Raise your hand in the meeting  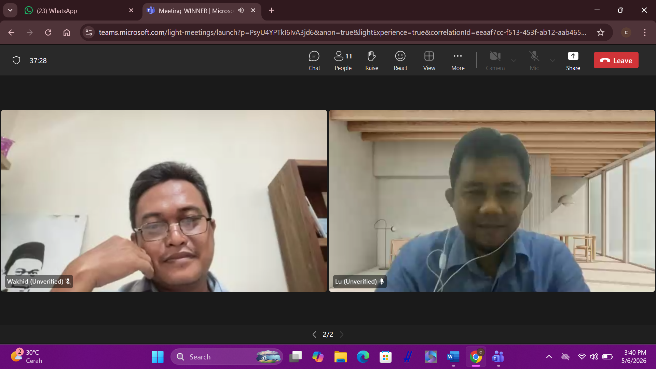click(x=372, y=60)
